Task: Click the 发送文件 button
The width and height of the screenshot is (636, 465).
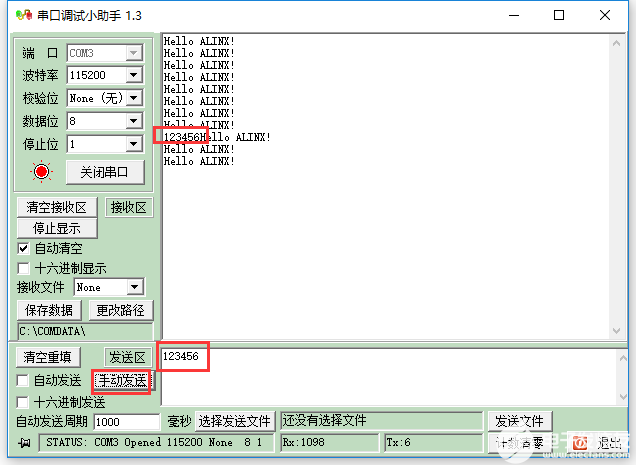Action: (x=520, y=421)
